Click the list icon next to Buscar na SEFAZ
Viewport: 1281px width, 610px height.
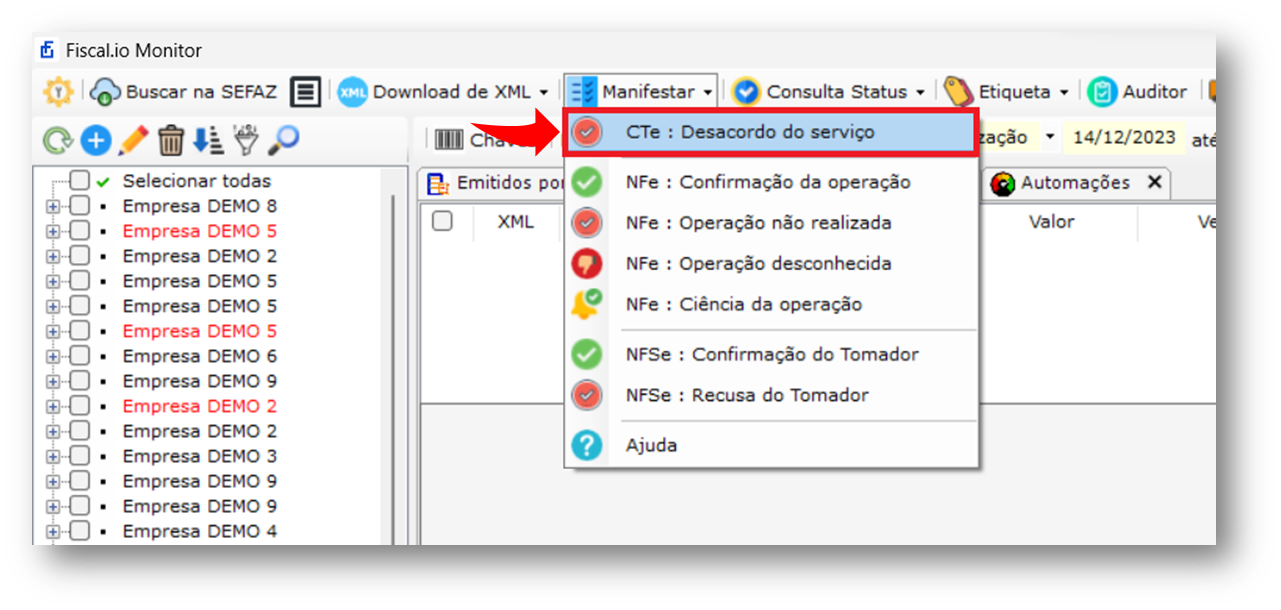[x=306, y=92]
